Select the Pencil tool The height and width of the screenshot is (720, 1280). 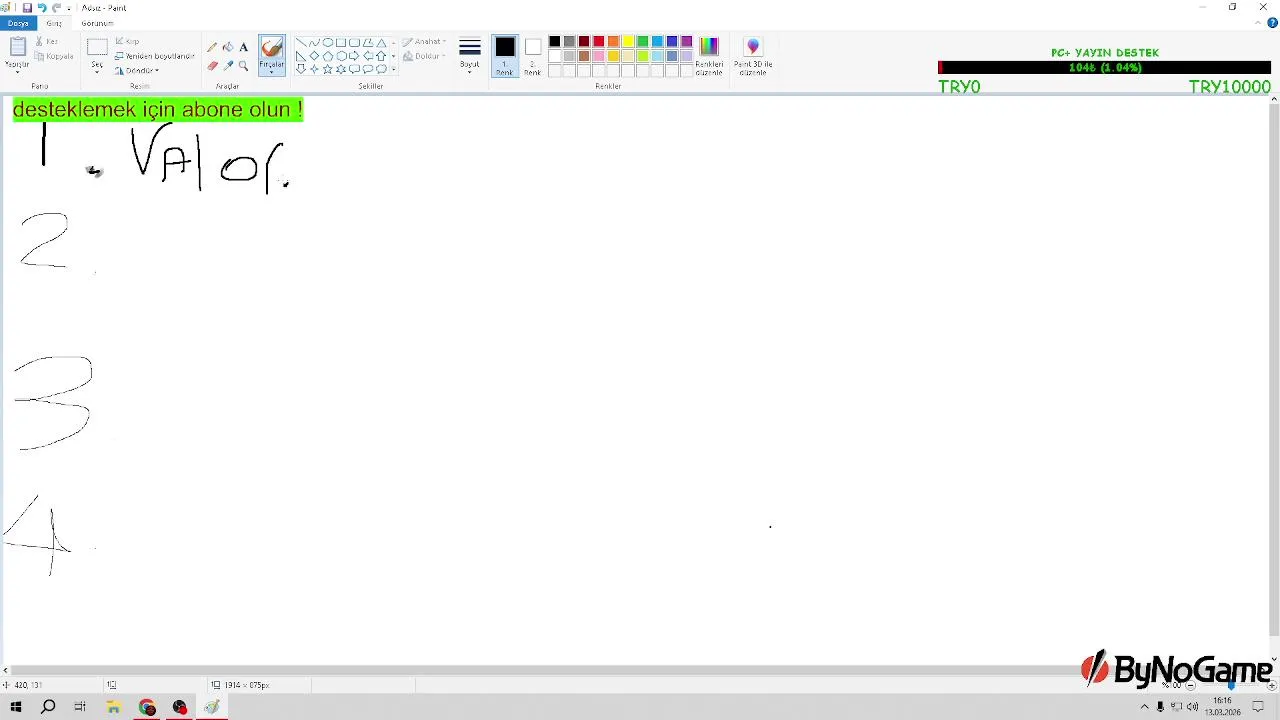tap(212, 47)
